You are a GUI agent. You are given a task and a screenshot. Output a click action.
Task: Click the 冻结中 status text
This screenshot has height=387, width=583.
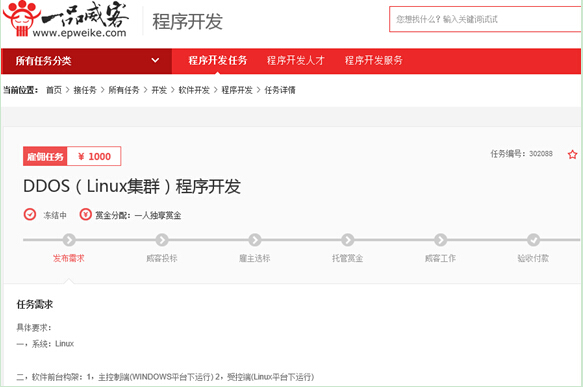[55, 215]
